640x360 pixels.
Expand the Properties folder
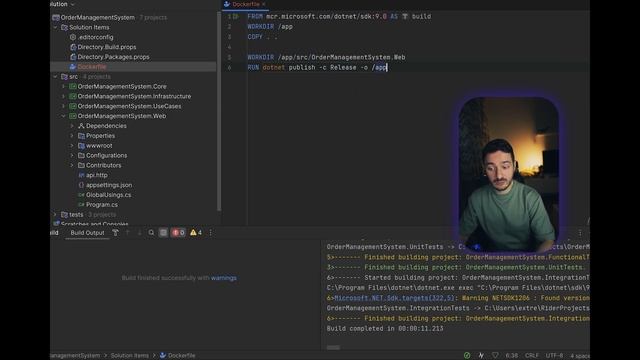[72, 136]
